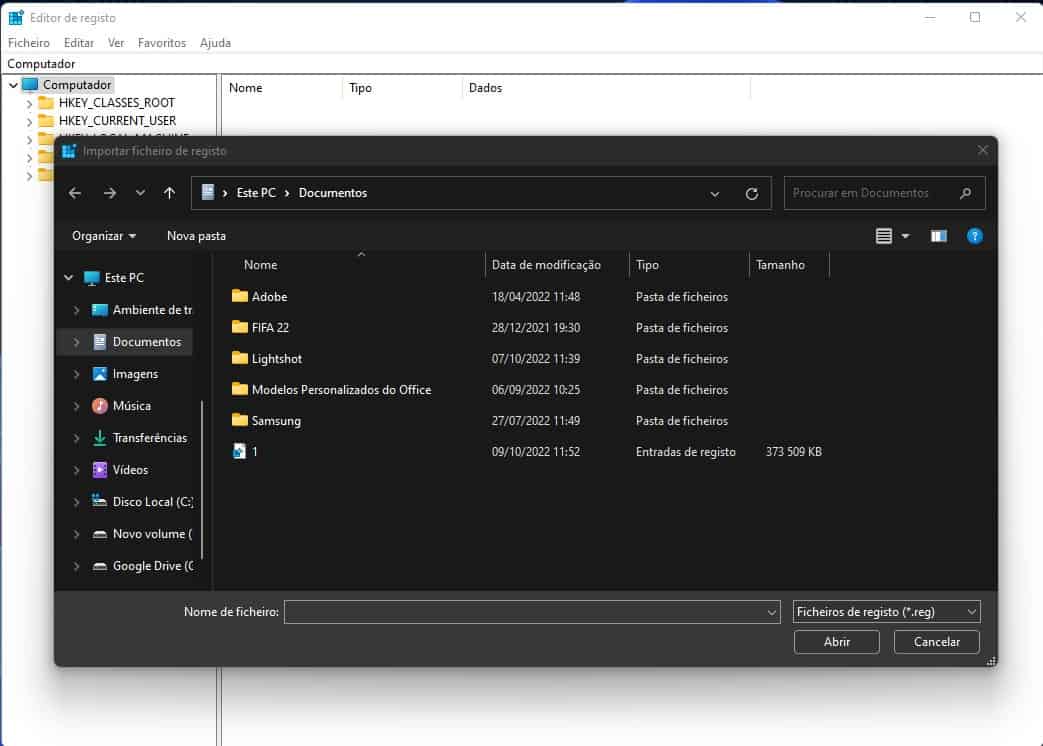Open recent locations chevron beside forward arrow
Viewport: 1043px width, 746px height.
pyautogui.click(x=140, y=193)
